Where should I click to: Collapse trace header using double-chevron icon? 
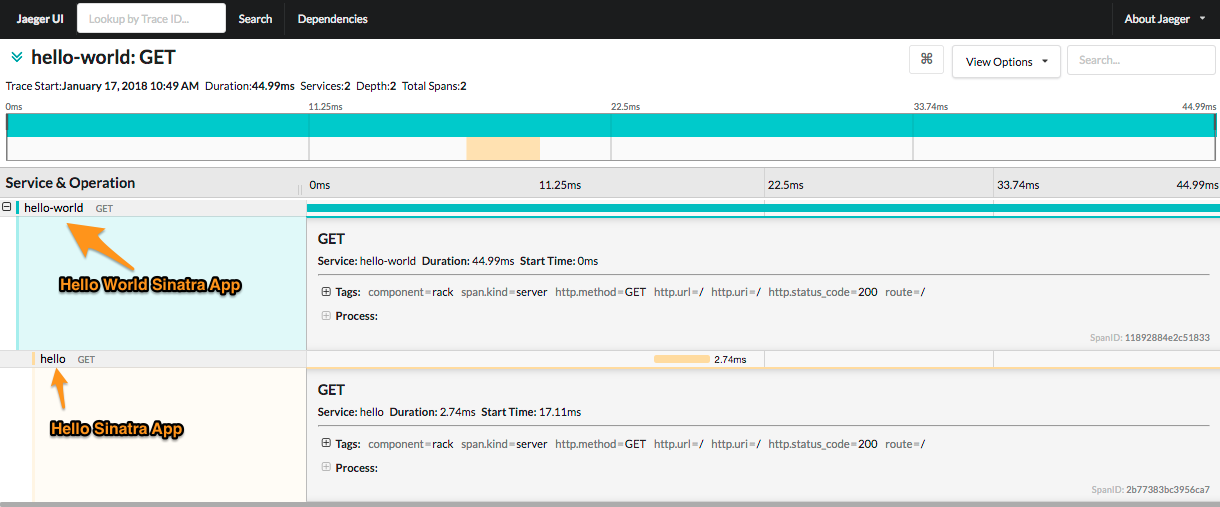(x=16, y=58)
